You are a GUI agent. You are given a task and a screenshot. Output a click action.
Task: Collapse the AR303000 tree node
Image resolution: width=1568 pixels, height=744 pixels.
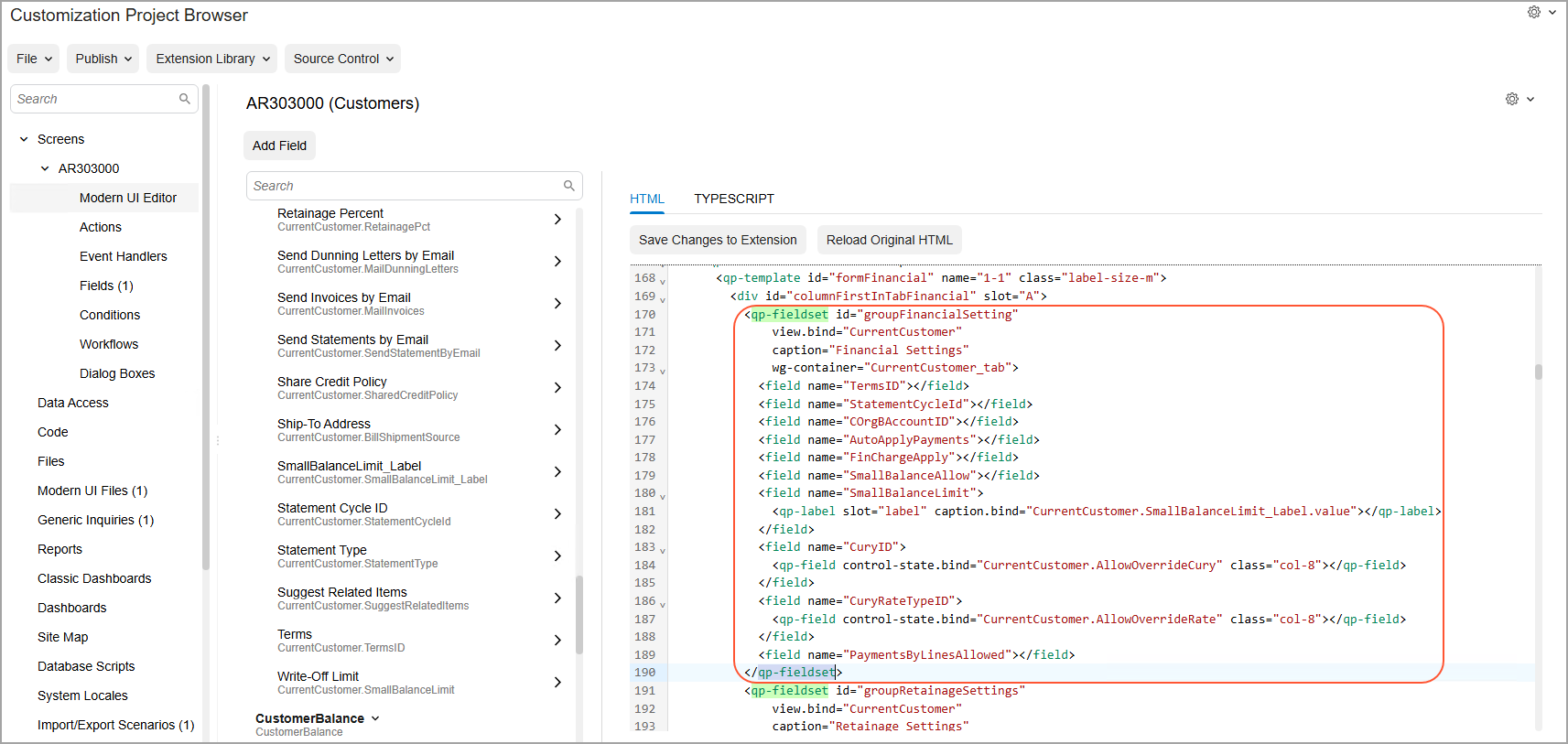click(x=45, y=168)
